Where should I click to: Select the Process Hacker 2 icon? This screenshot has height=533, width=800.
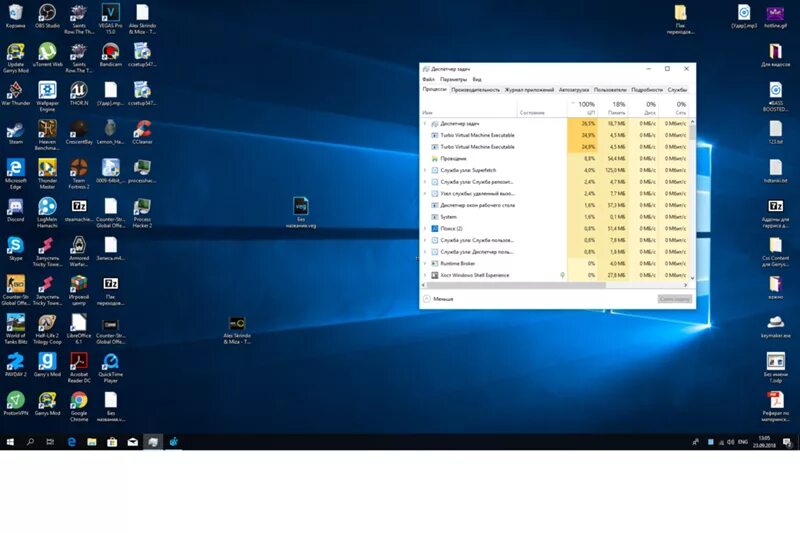click(142, 213)
